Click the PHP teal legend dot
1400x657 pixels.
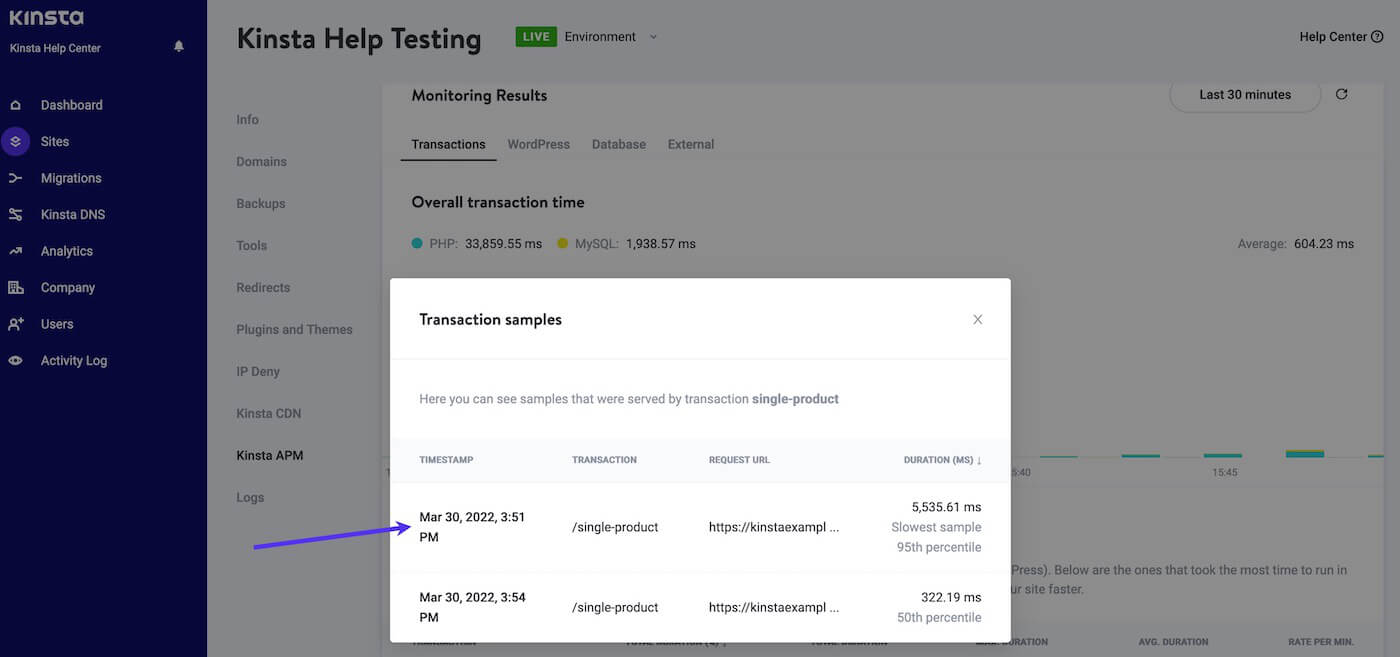click(x=417, y=243)
